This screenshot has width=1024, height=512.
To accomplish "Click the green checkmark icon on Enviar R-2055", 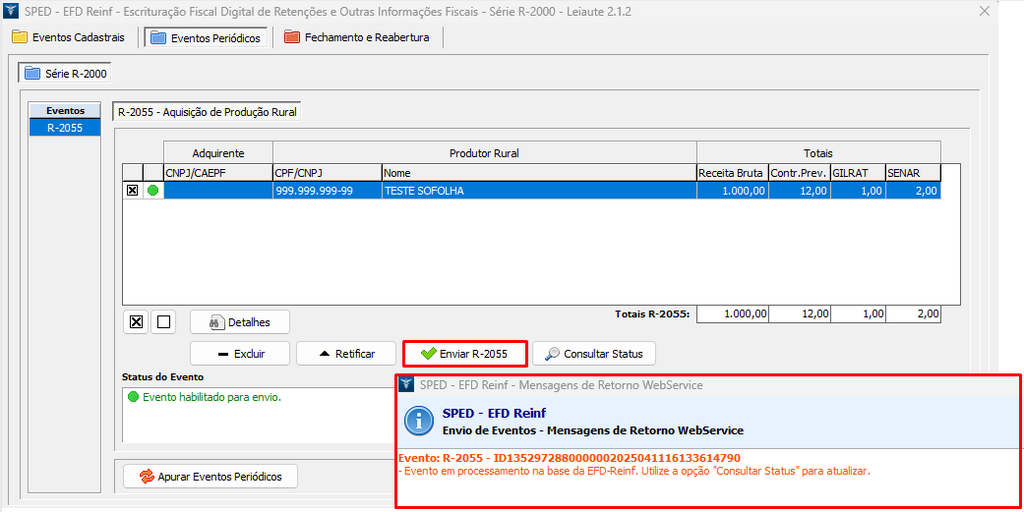I will tap(428, 354).
